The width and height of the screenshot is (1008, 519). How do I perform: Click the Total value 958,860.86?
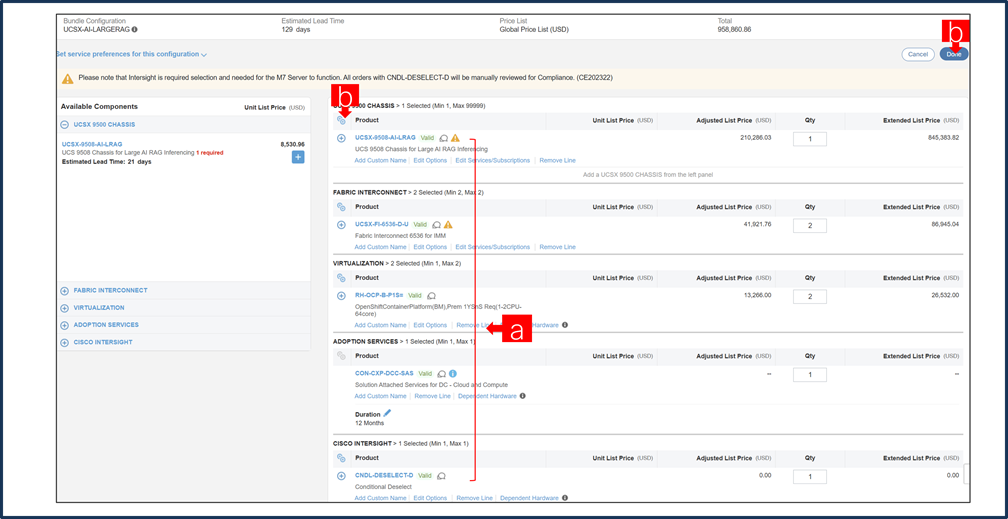pos(734,30)
